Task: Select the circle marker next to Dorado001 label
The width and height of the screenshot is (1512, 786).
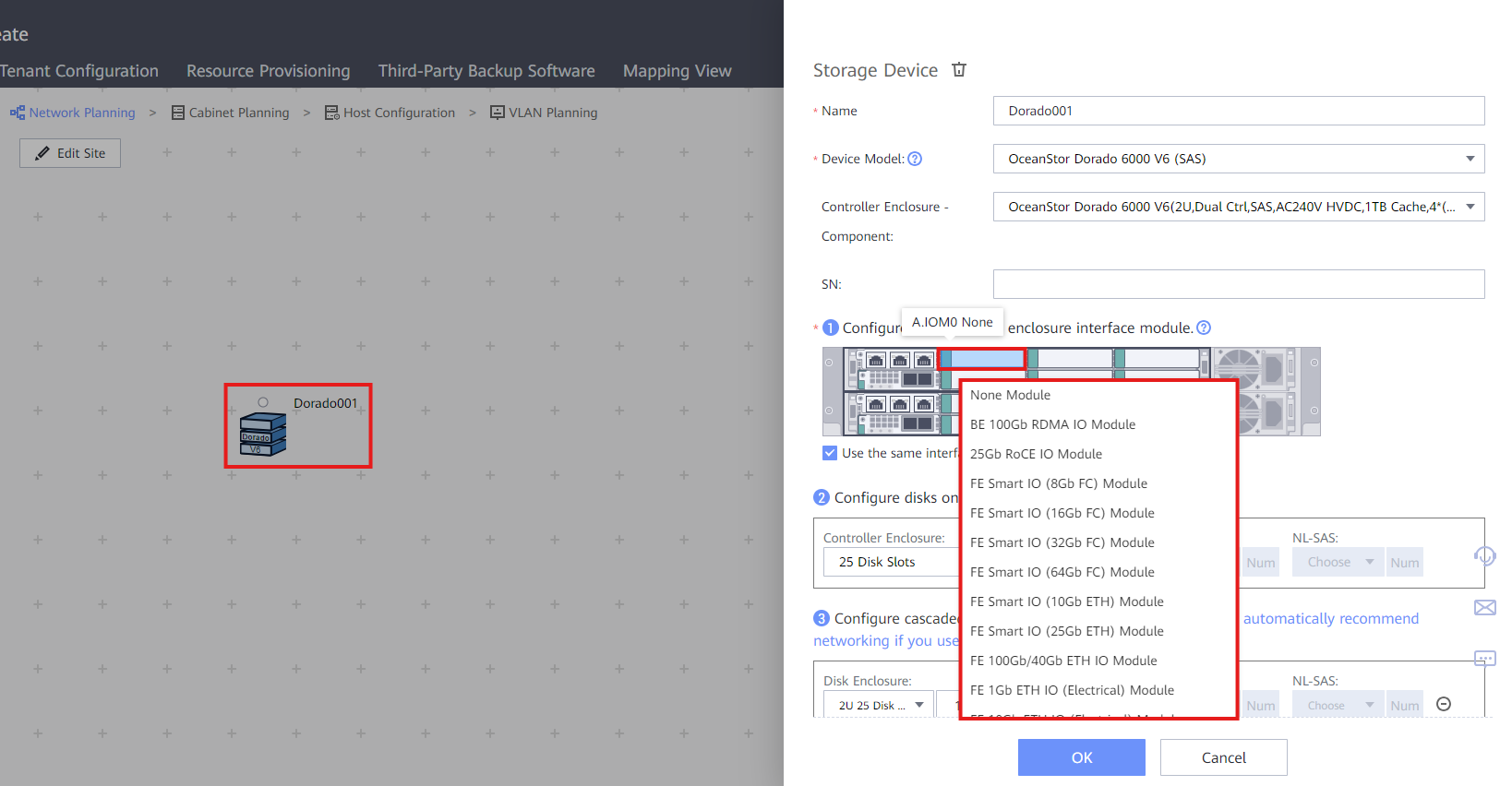Action: point(263,402)
